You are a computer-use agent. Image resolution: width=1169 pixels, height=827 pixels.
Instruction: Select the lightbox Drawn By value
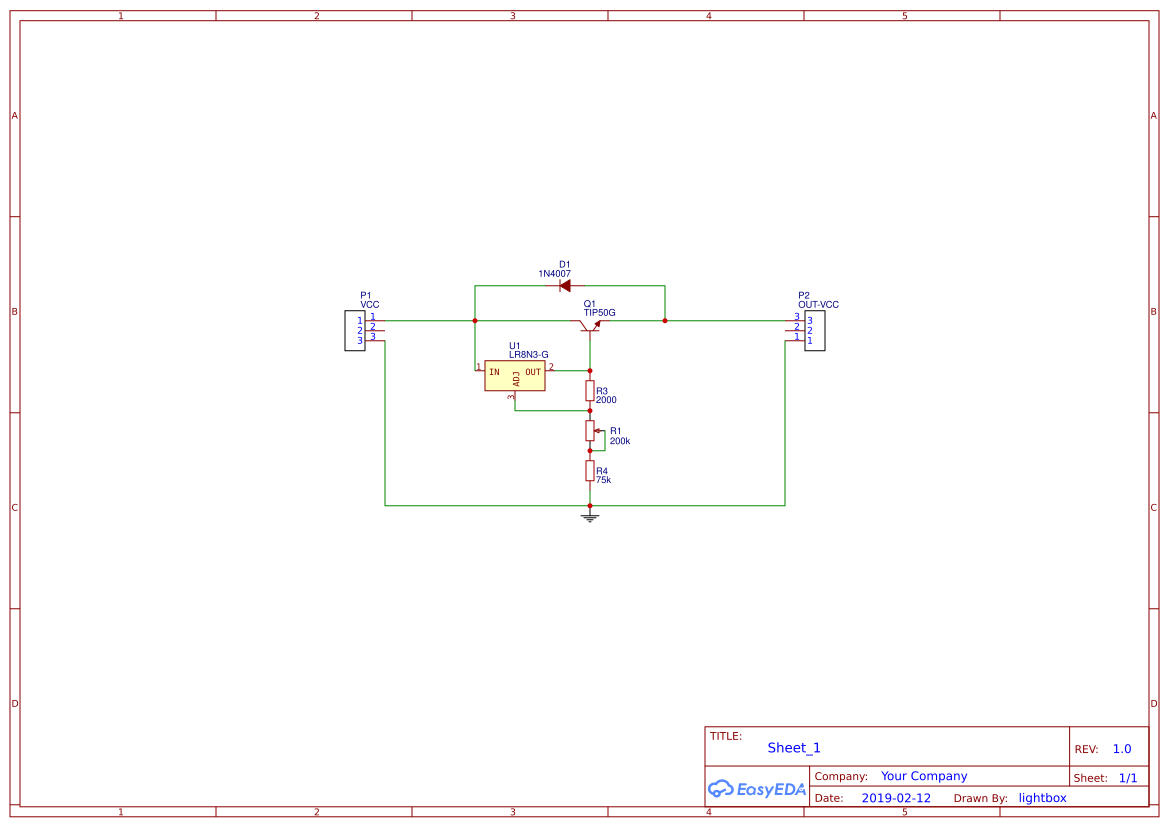(1042, 798)
